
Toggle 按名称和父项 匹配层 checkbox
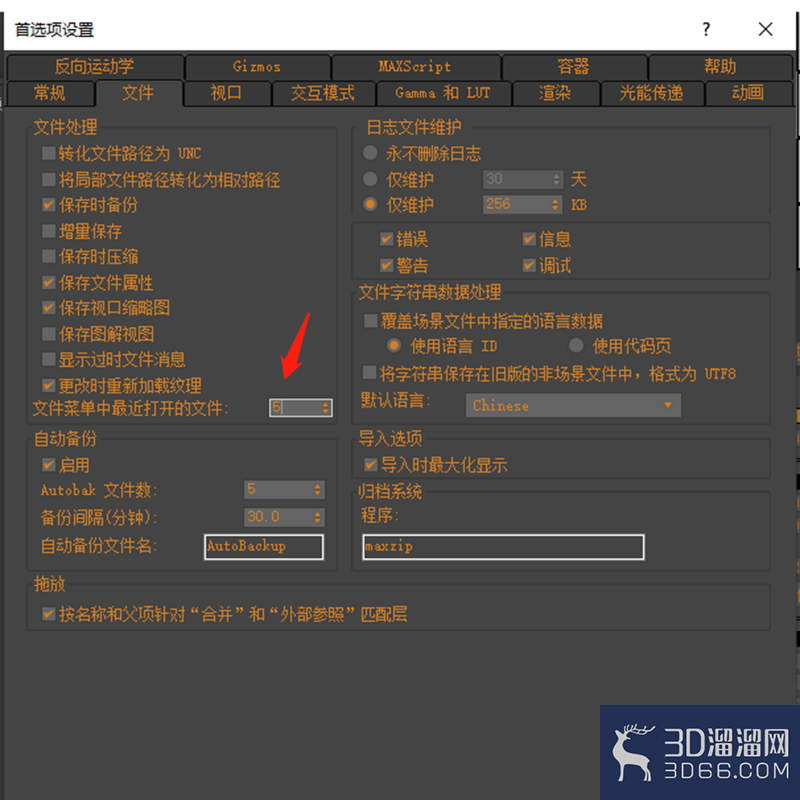tap(48, 614)
